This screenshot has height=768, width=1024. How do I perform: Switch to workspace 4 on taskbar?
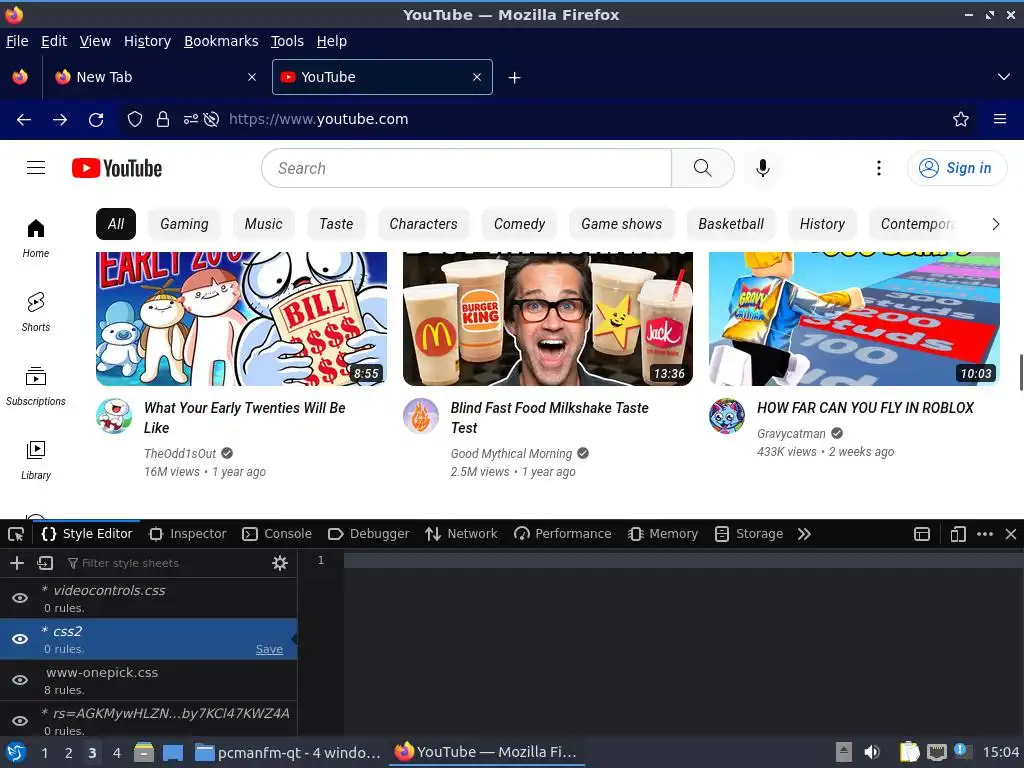[x=116, y=752]
